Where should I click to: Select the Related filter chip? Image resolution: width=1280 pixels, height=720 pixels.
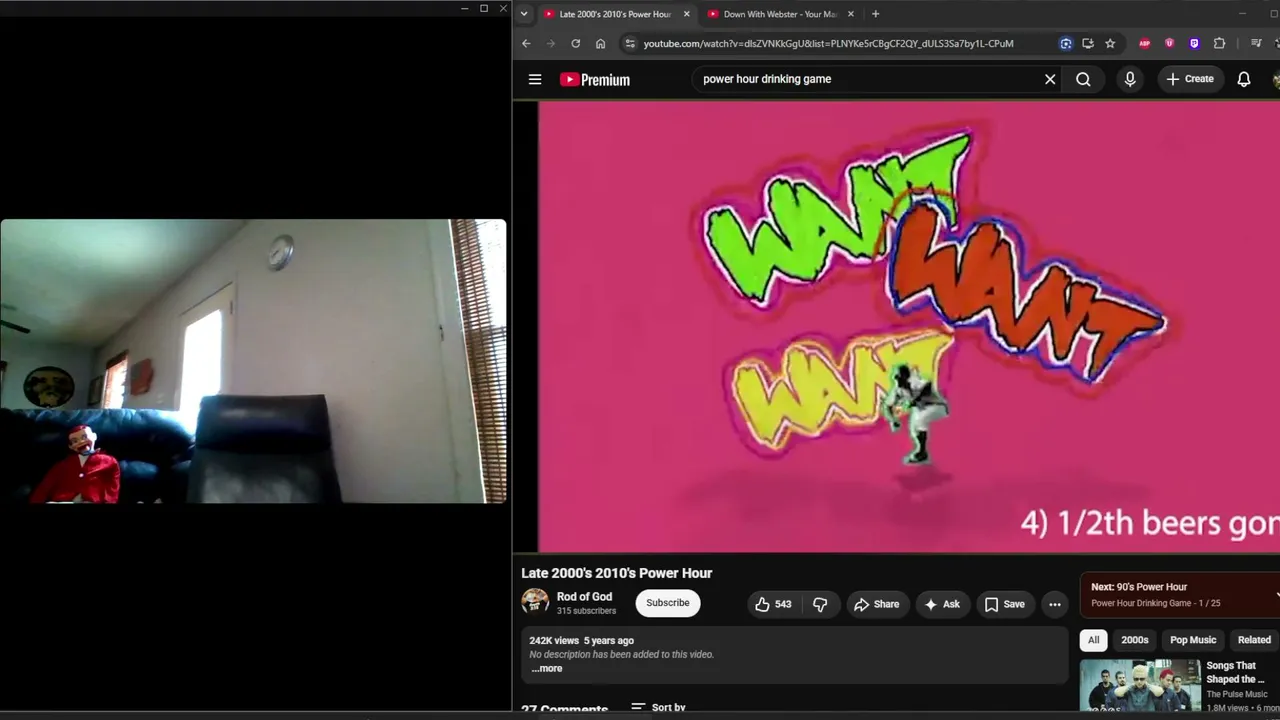(1254, 640)
